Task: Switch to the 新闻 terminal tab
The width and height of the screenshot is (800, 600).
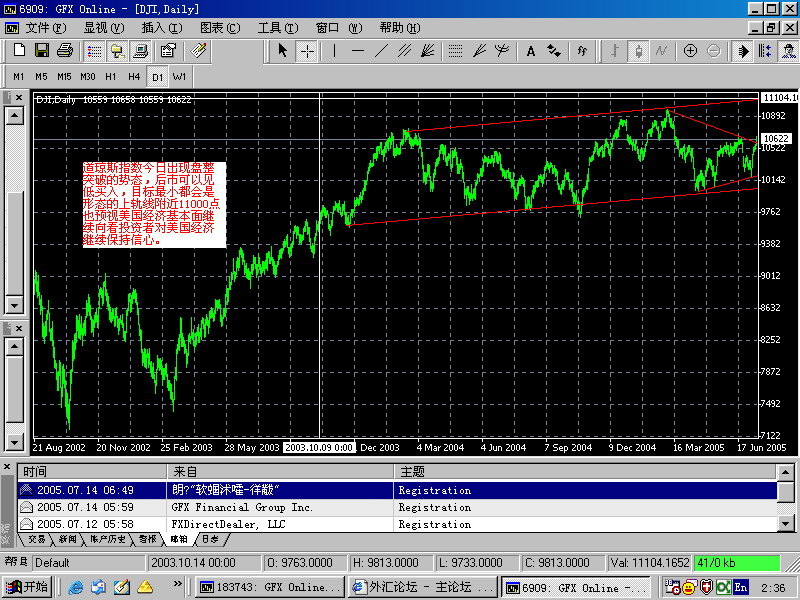Action: pyautogui.click(x=68, y=539)
